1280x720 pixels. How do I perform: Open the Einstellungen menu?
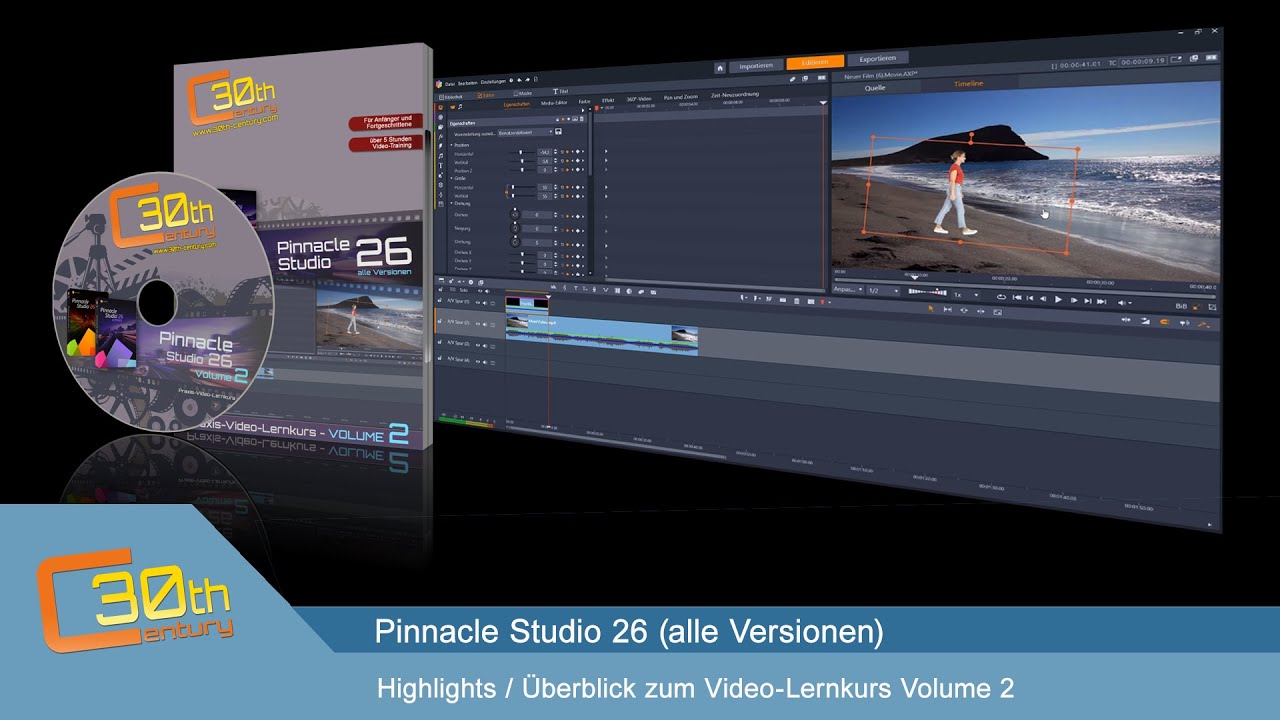(493, 82)
